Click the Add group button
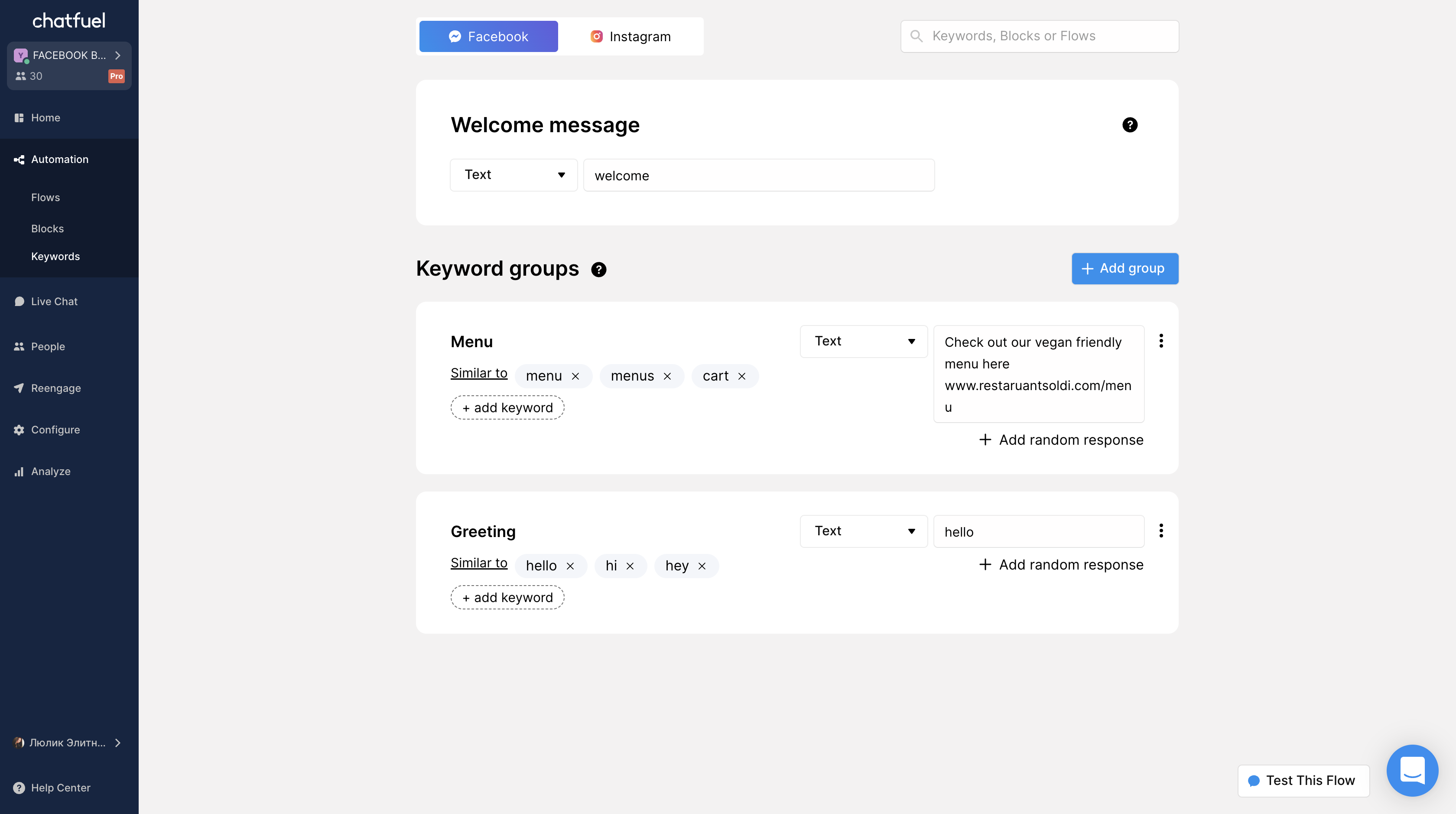The image size is (1456, 814). (1124, 268)
